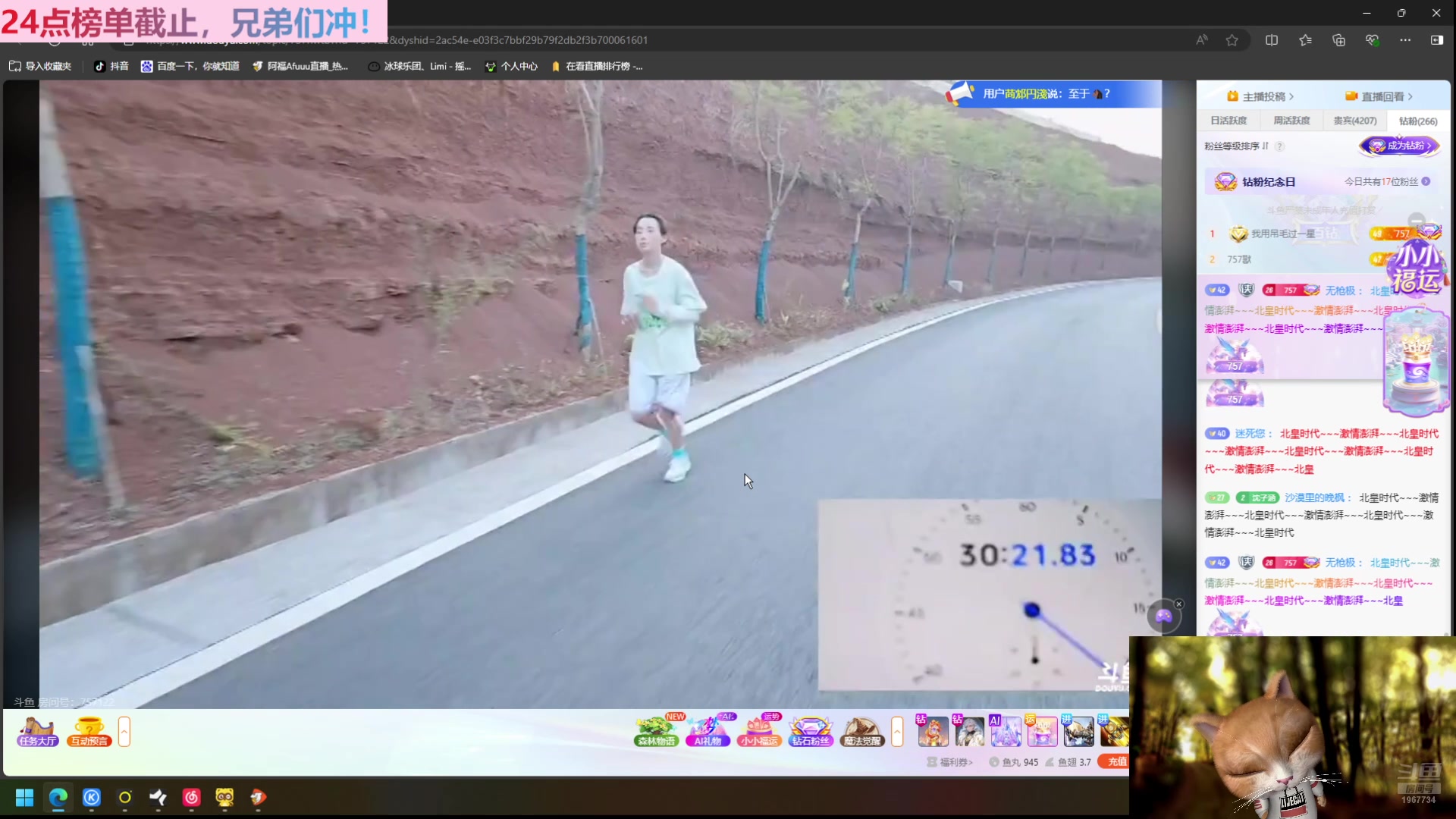The image size is (1456, 819).
Task: Open NetEase Cloud Music in taskbar
Action: [x=191, y=798]
